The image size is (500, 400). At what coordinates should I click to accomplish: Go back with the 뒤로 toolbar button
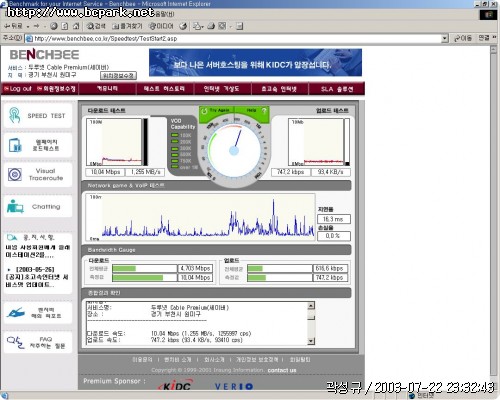(13, 26)
